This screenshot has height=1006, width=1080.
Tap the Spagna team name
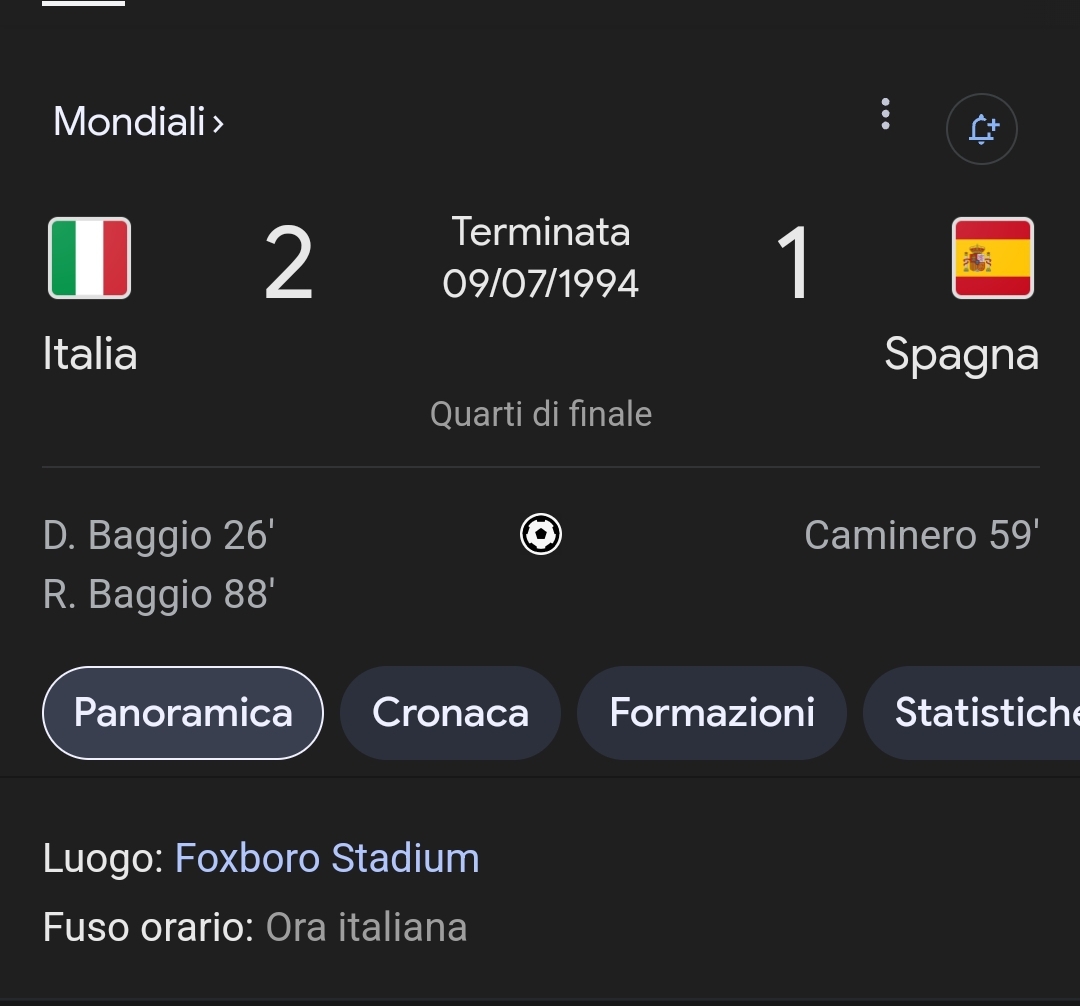[x=961, y=354]
